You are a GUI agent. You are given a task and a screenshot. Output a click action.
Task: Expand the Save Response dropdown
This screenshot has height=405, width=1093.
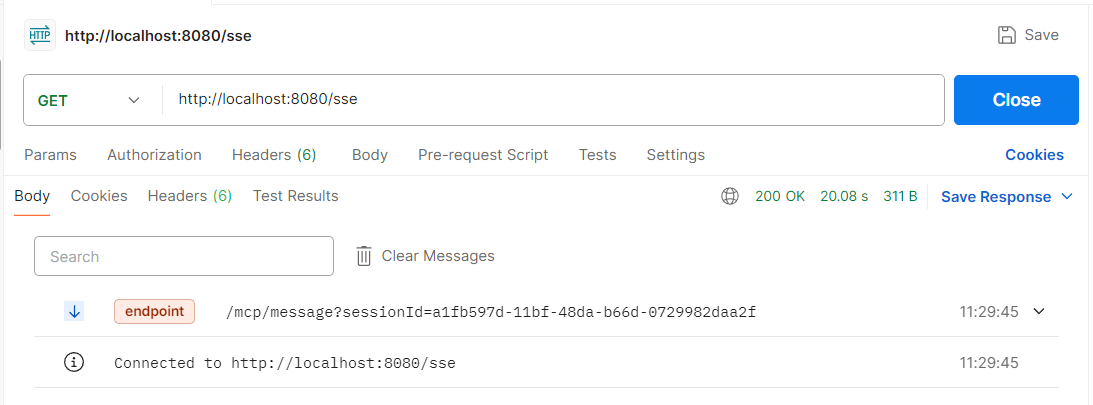tap(1066, 197)
